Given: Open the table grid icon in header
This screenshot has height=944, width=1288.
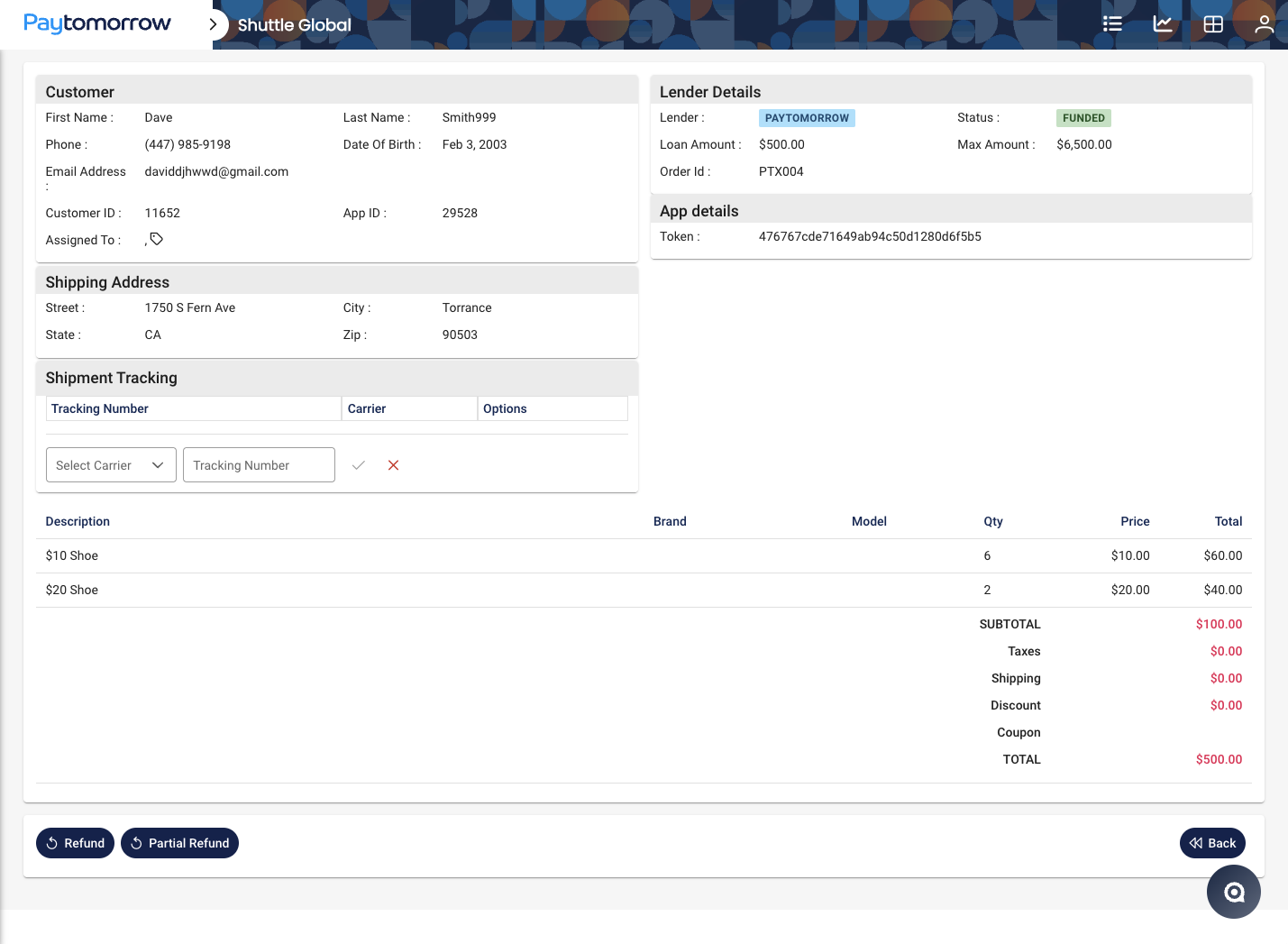Looking at the screenshot, I should [x=1213, y=24].
